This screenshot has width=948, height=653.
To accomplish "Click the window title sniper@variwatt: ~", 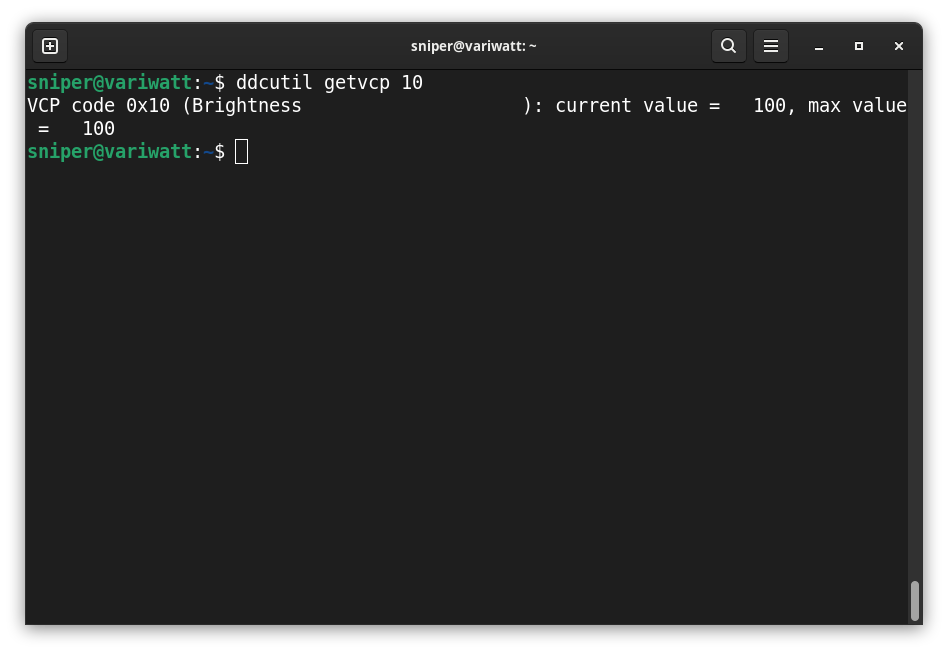I will pyautogui.click(x=474, y=46).
